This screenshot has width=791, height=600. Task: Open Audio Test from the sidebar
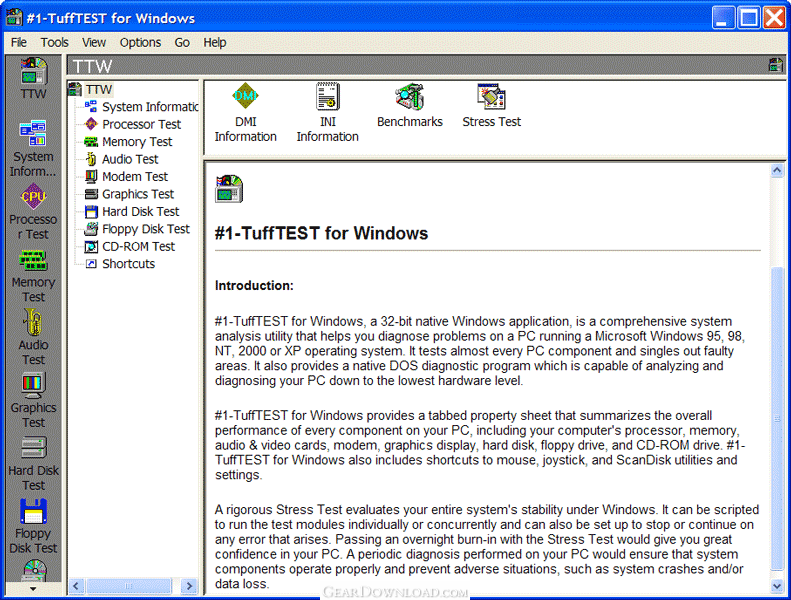(33, 337)
